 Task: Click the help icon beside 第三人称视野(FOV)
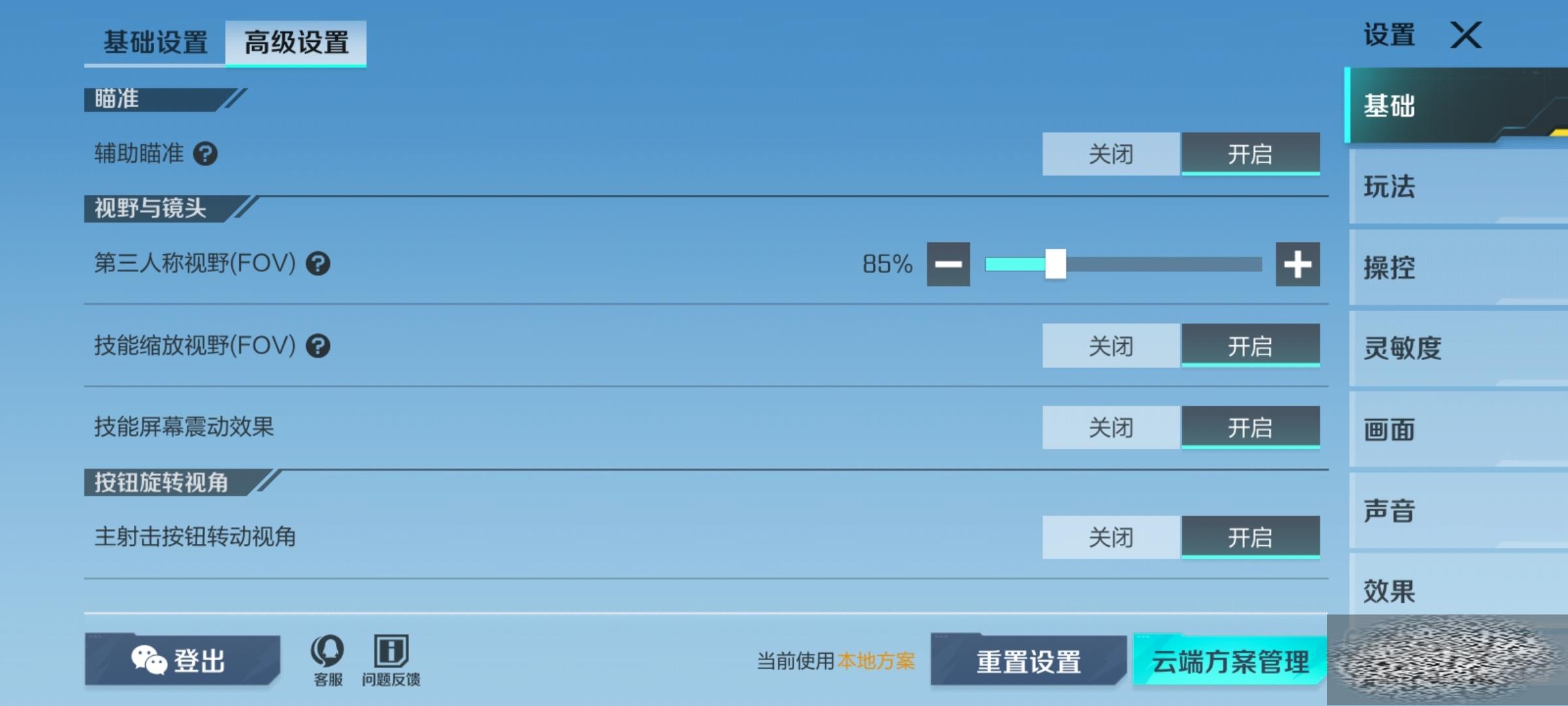pos(318,264)
